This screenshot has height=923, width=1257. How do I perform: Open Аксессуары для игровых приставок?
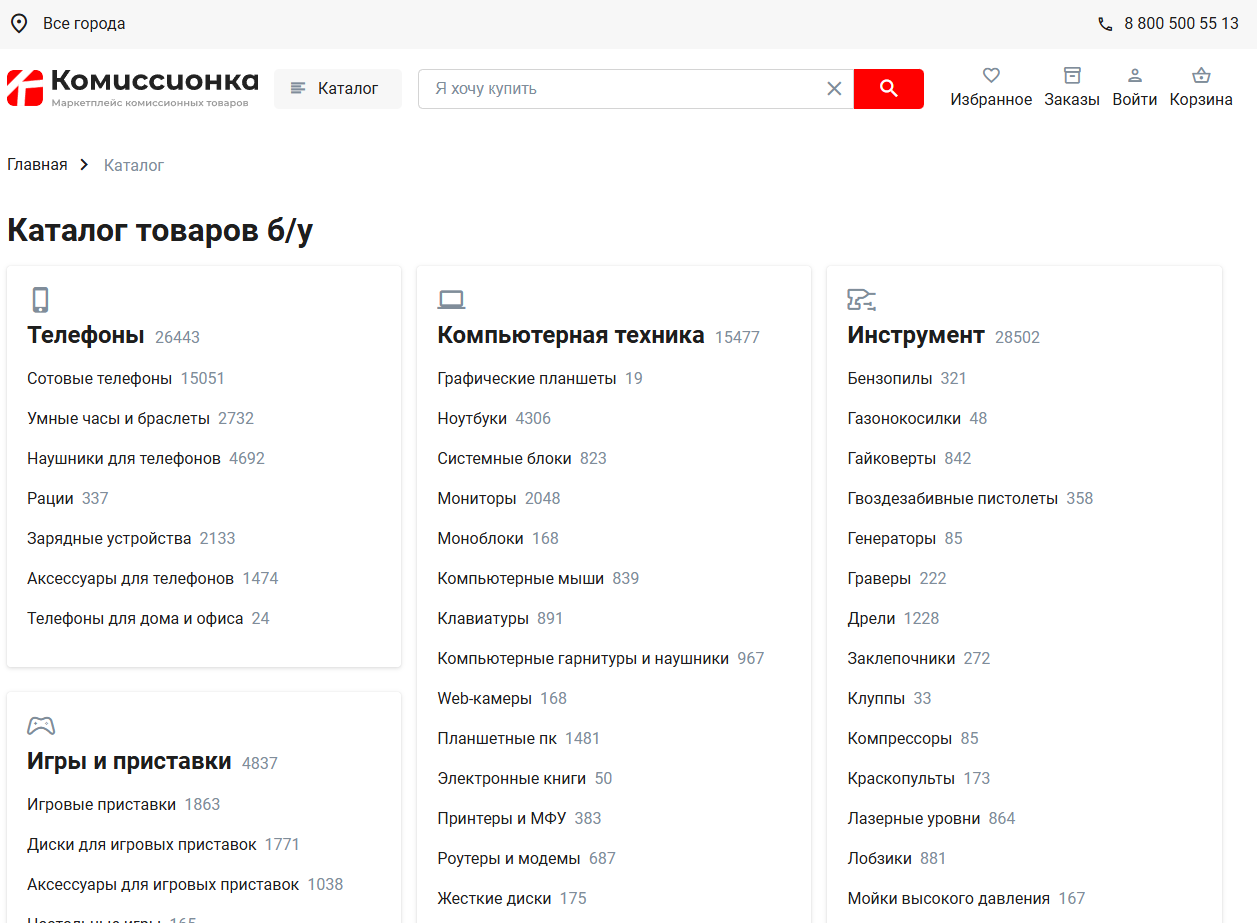pos(163,884)
